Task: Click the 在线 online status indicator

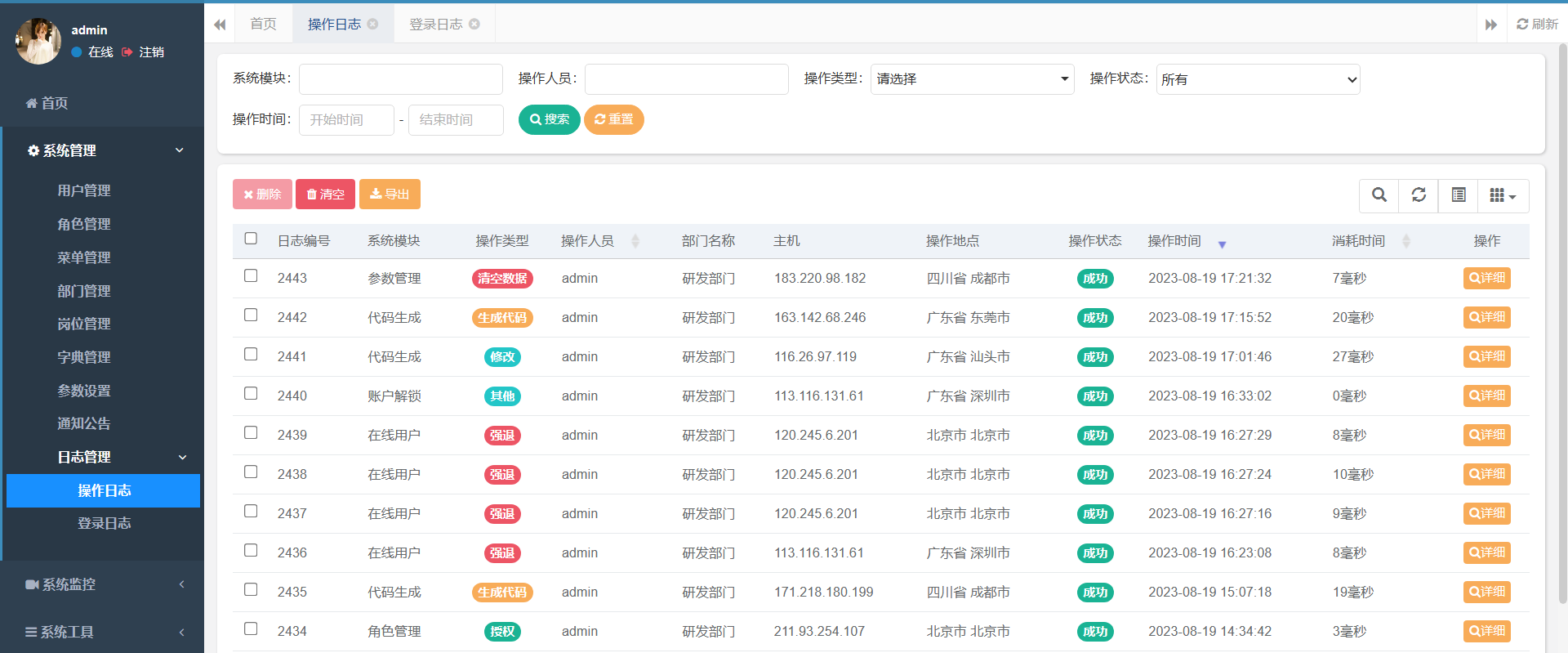Action: (x=92, y=51)
